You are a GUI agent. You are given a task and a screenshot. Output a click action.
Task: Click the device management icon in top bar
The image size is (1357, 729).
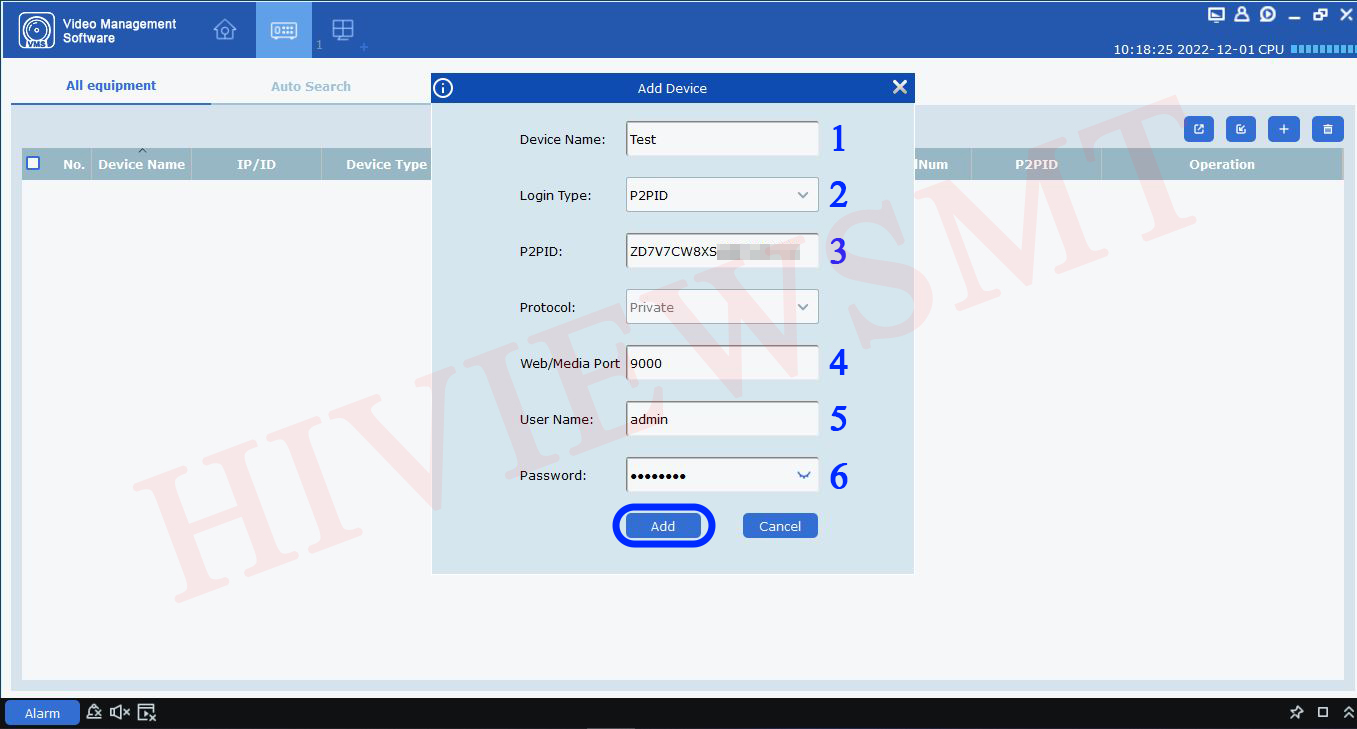tap(284, 30)
